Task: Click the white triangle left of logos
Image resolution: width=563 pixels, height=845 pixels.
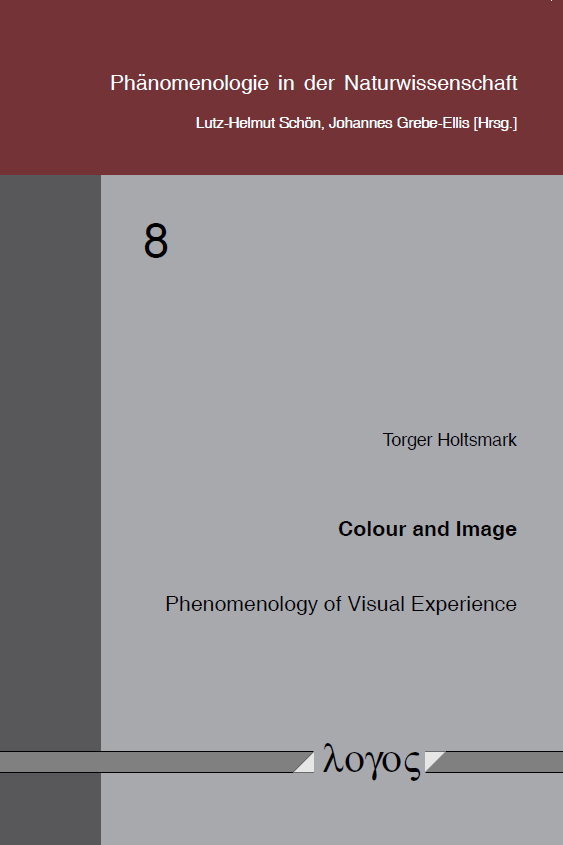Action: pyautogui.click(x=307, y=764)
